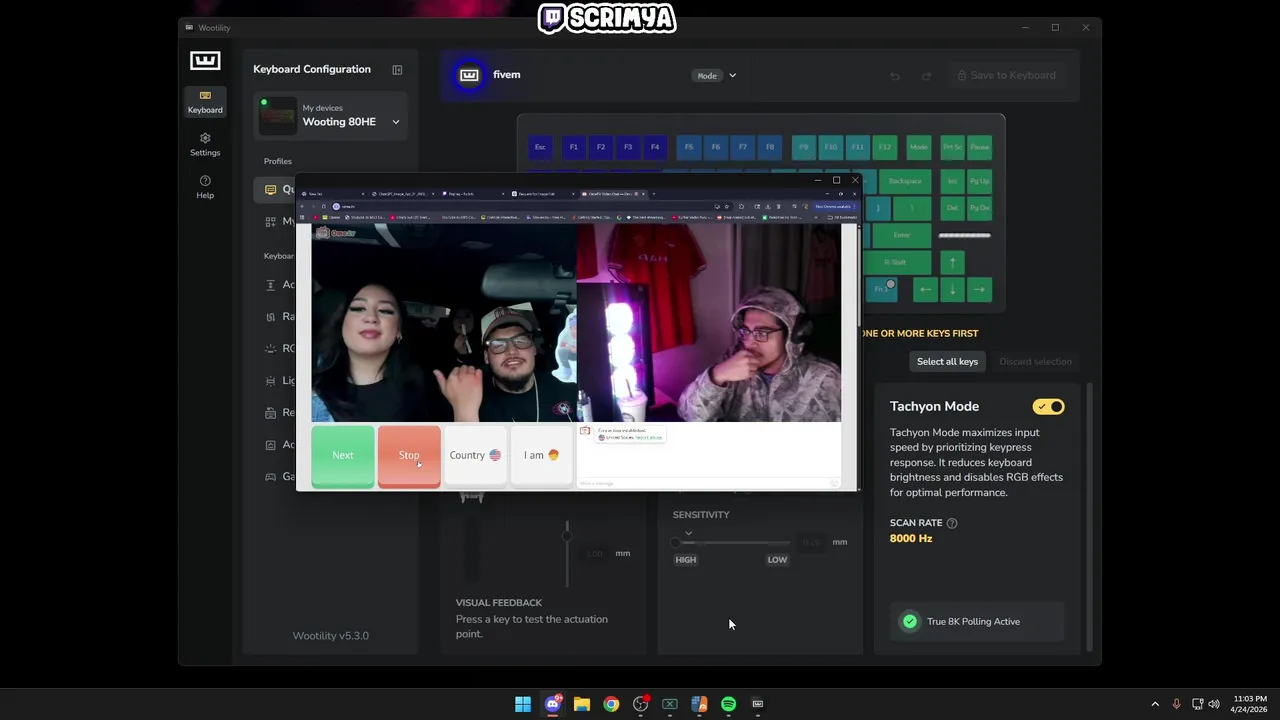Select the F3 key on keyboard layout
1280x720 pixels.
click(628, 147)
